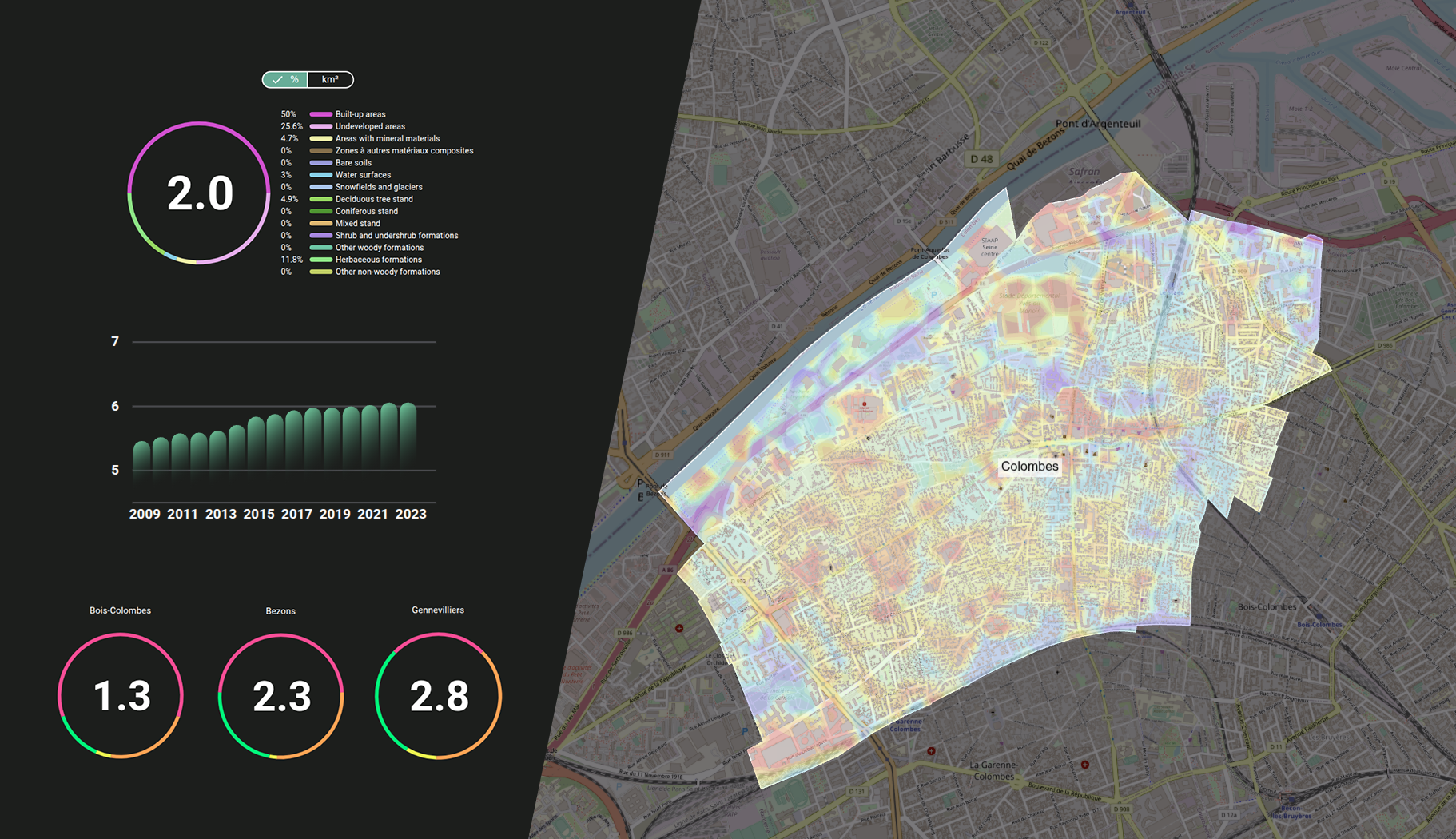The height and width of the screenshot is (839, 1456).
Task: Open the Gennevilliers 2.8 score gauge
Action: [x=438, y=695]
